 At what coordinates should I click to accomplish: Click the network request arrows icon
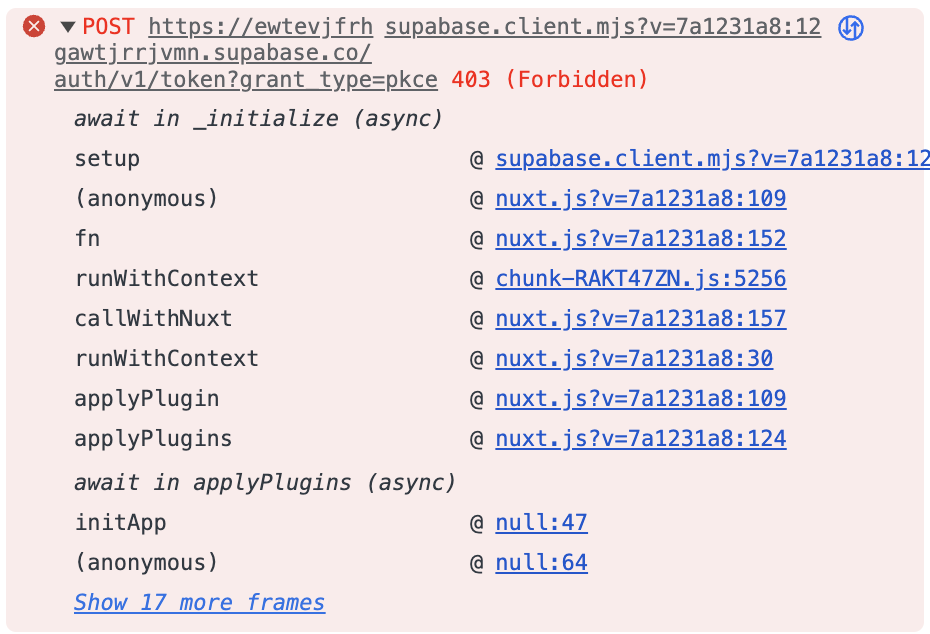pyautogui.click(x=849, y=27)
